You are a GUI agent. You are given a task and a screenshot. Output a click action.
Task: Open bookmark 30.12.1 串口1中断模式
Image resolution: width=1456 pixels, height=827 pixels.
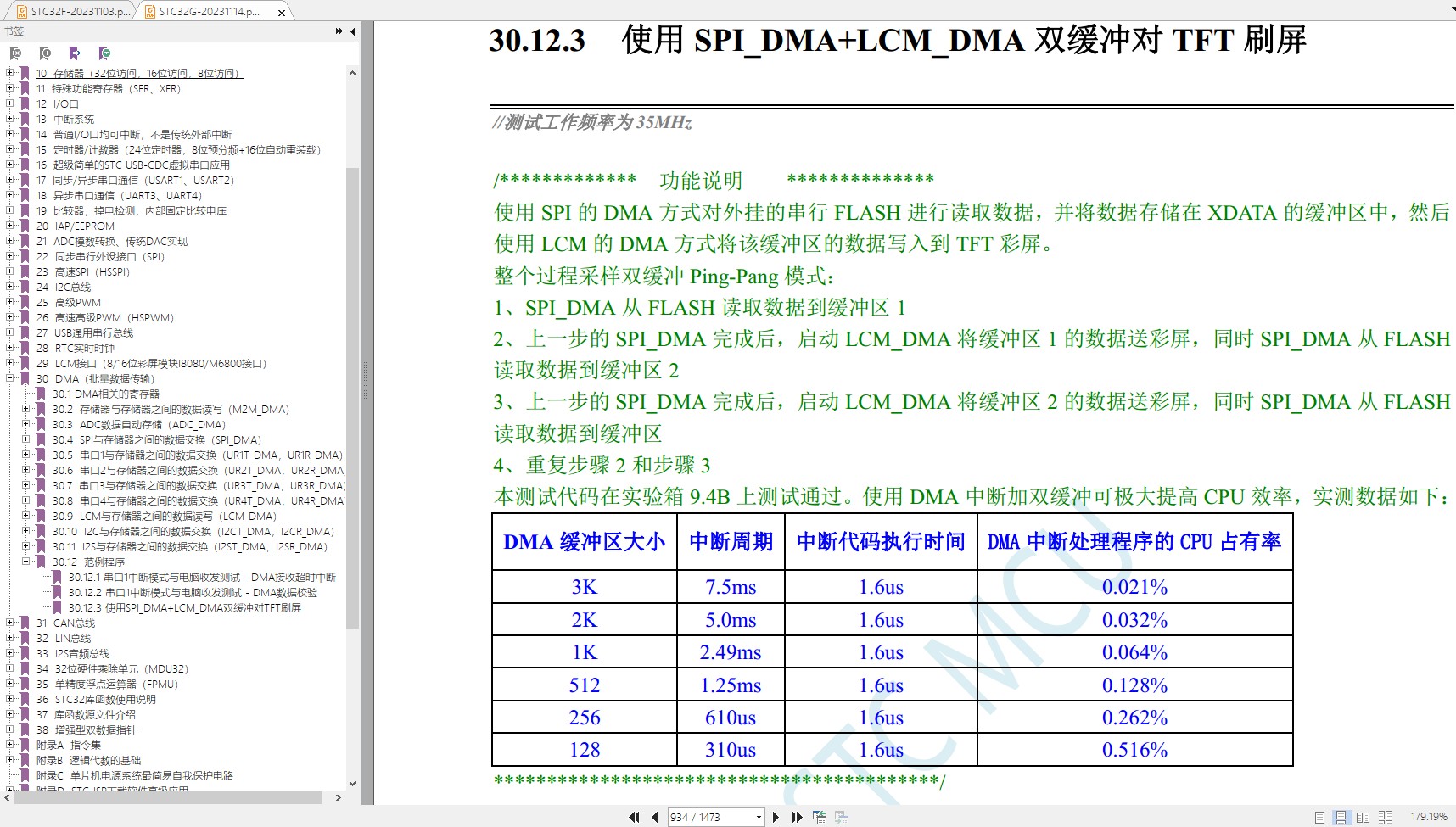(x=202, y=578)
